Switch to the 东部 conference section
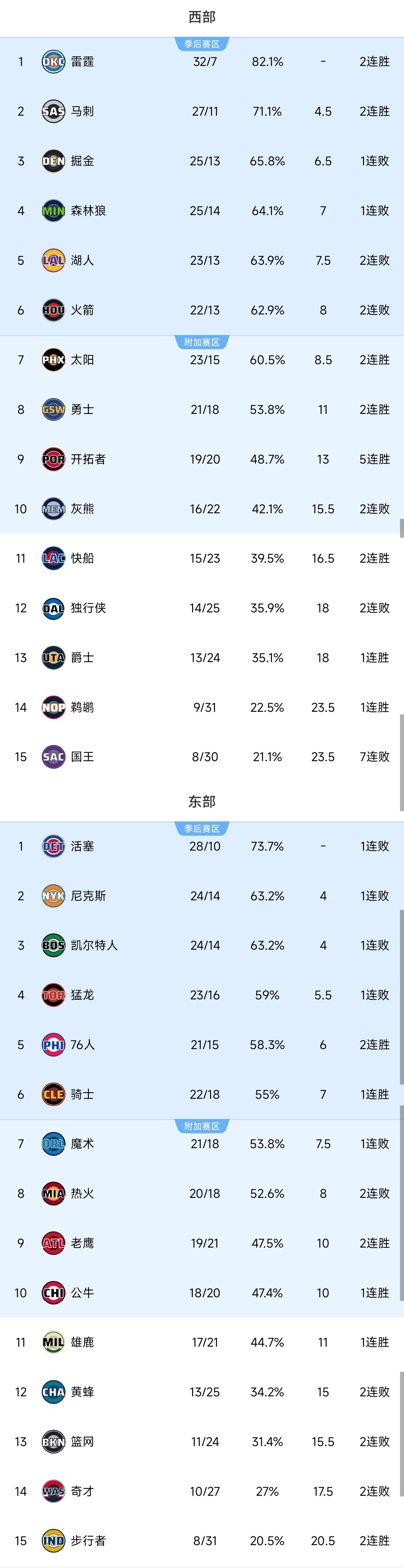 [x=201, y=802]
